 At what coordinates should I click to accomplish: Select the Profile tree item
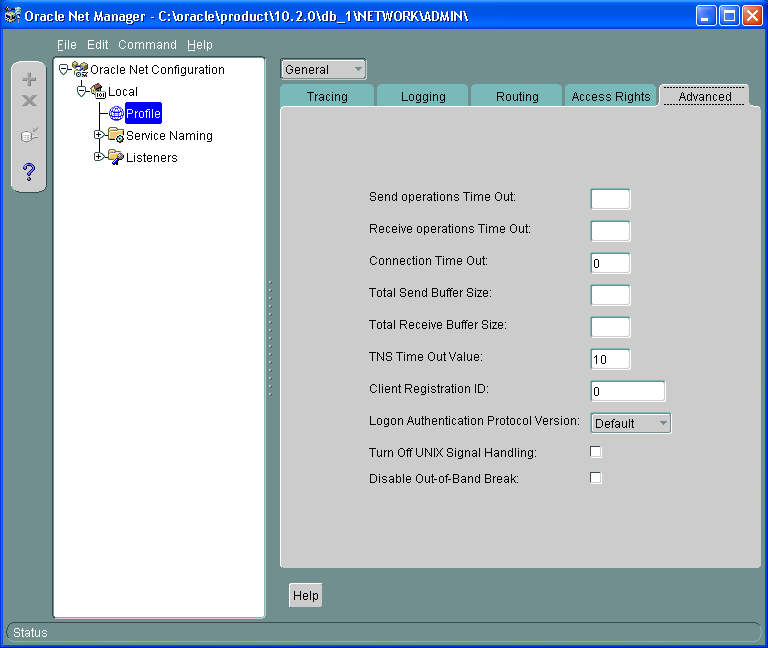tap(143, 113)
